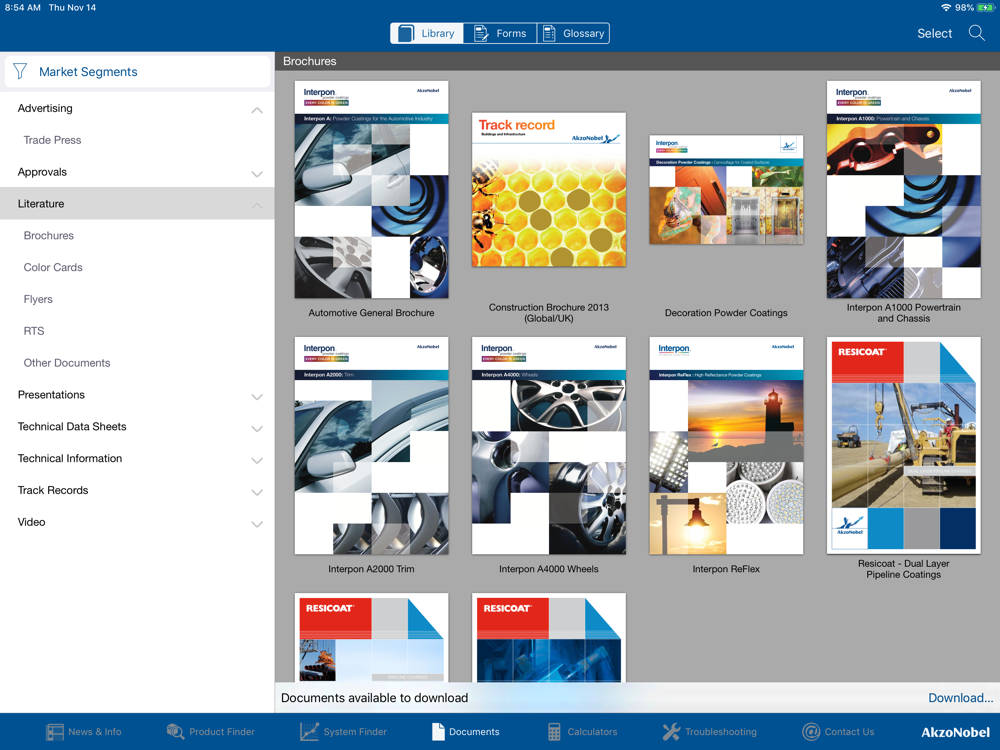Open Automotive General Brochure thumbnail
The width and height of the screenshot is (1000, 750).
(371, 189)
